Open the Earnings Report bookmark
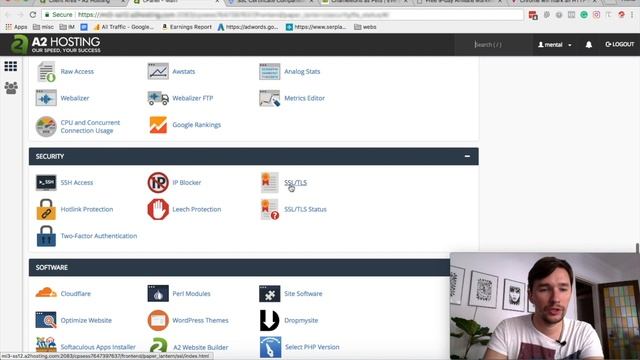 click(187, 27)
